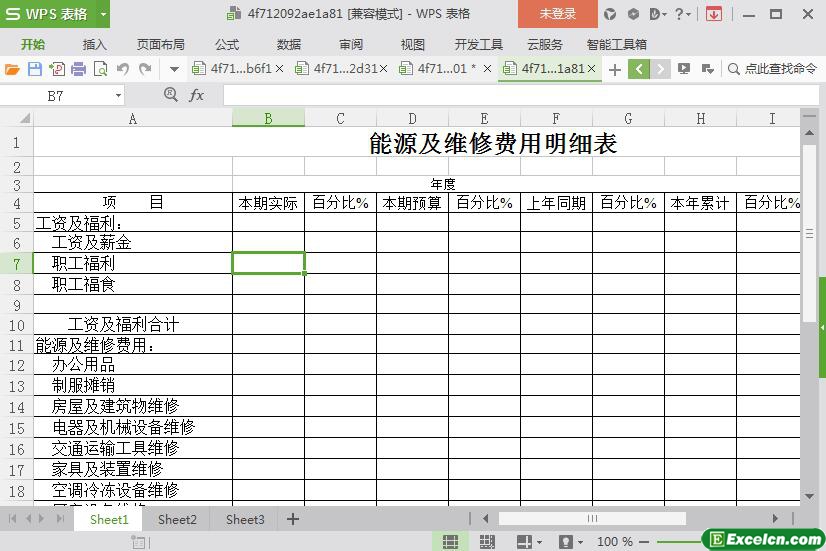Image resolution: width=826 pixels, height=551 pixels.
Task: Undo the last action
Action: pos(123,68)
